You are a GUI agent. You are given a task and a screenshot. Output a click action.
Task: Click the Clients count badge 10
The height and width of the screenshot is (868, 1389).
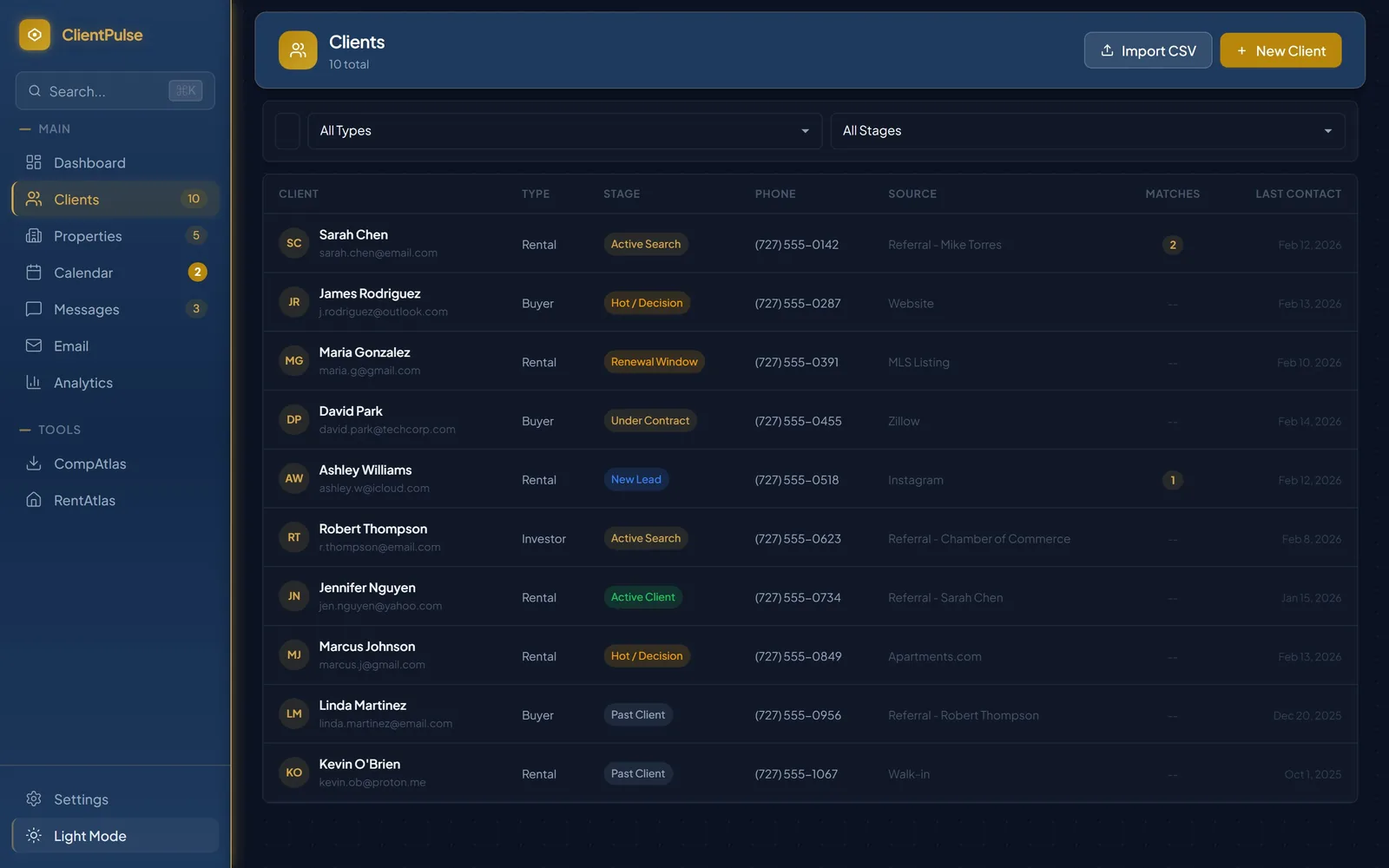[x=194, y=199]
